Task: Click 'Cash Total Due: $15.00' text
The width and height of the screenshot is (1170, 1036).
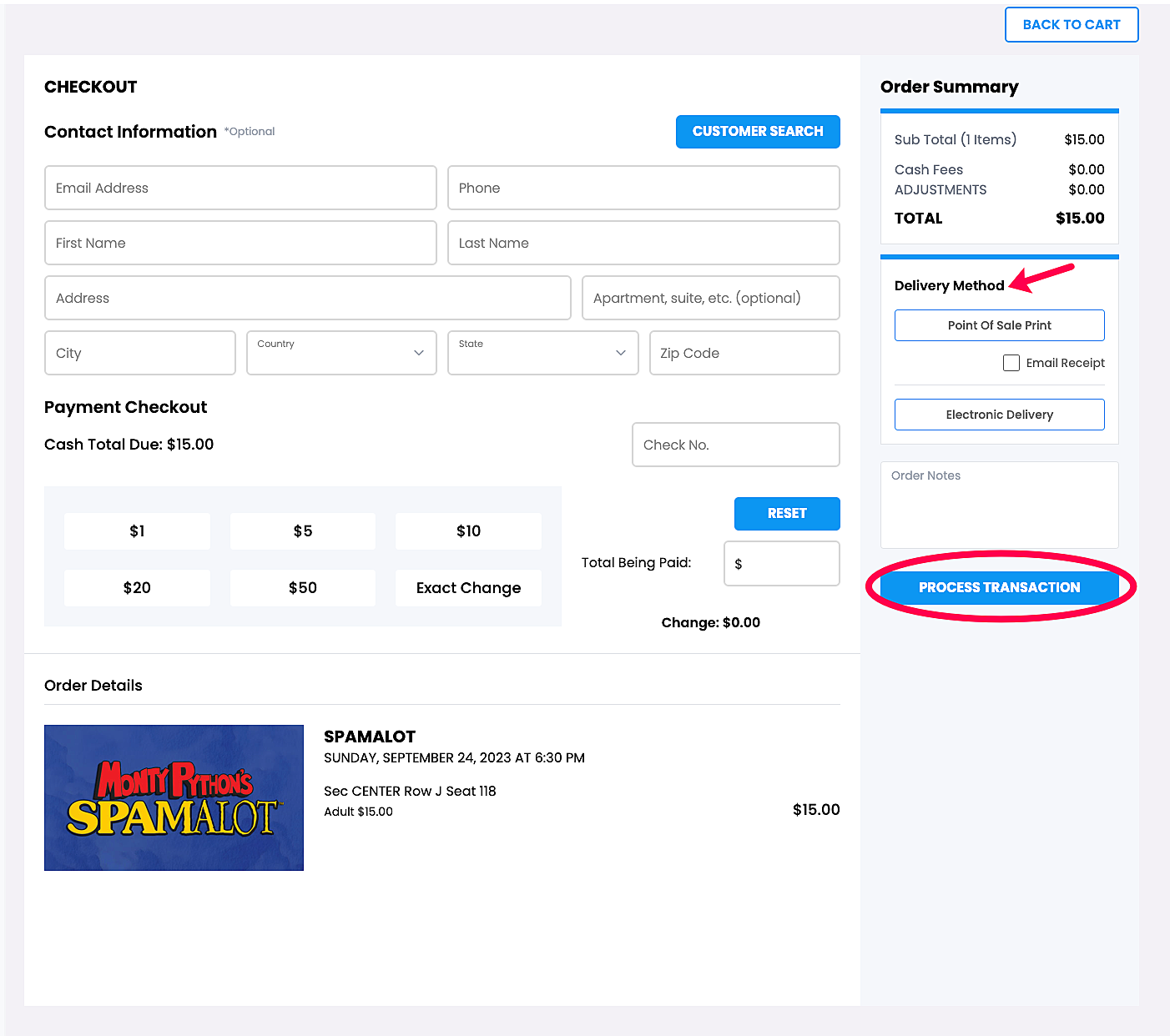Action: point(129,445)
